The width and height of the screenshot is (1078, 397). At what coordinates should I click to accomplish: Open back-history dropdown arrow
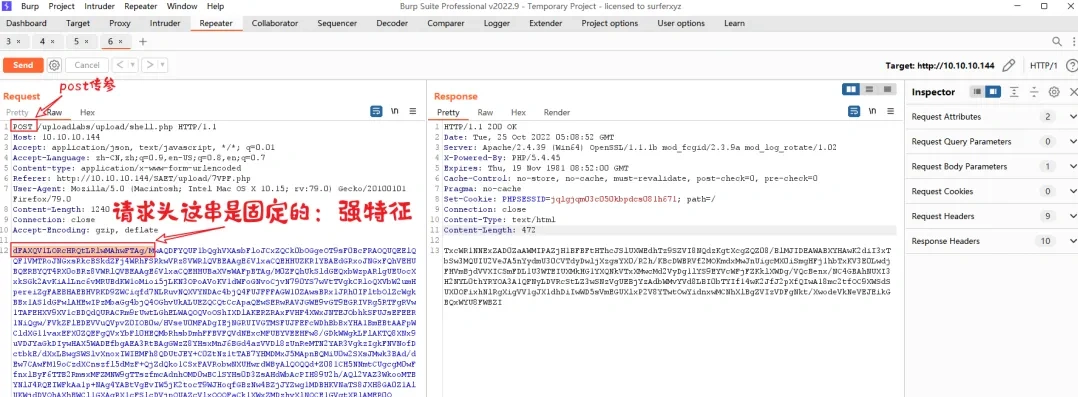132,65
